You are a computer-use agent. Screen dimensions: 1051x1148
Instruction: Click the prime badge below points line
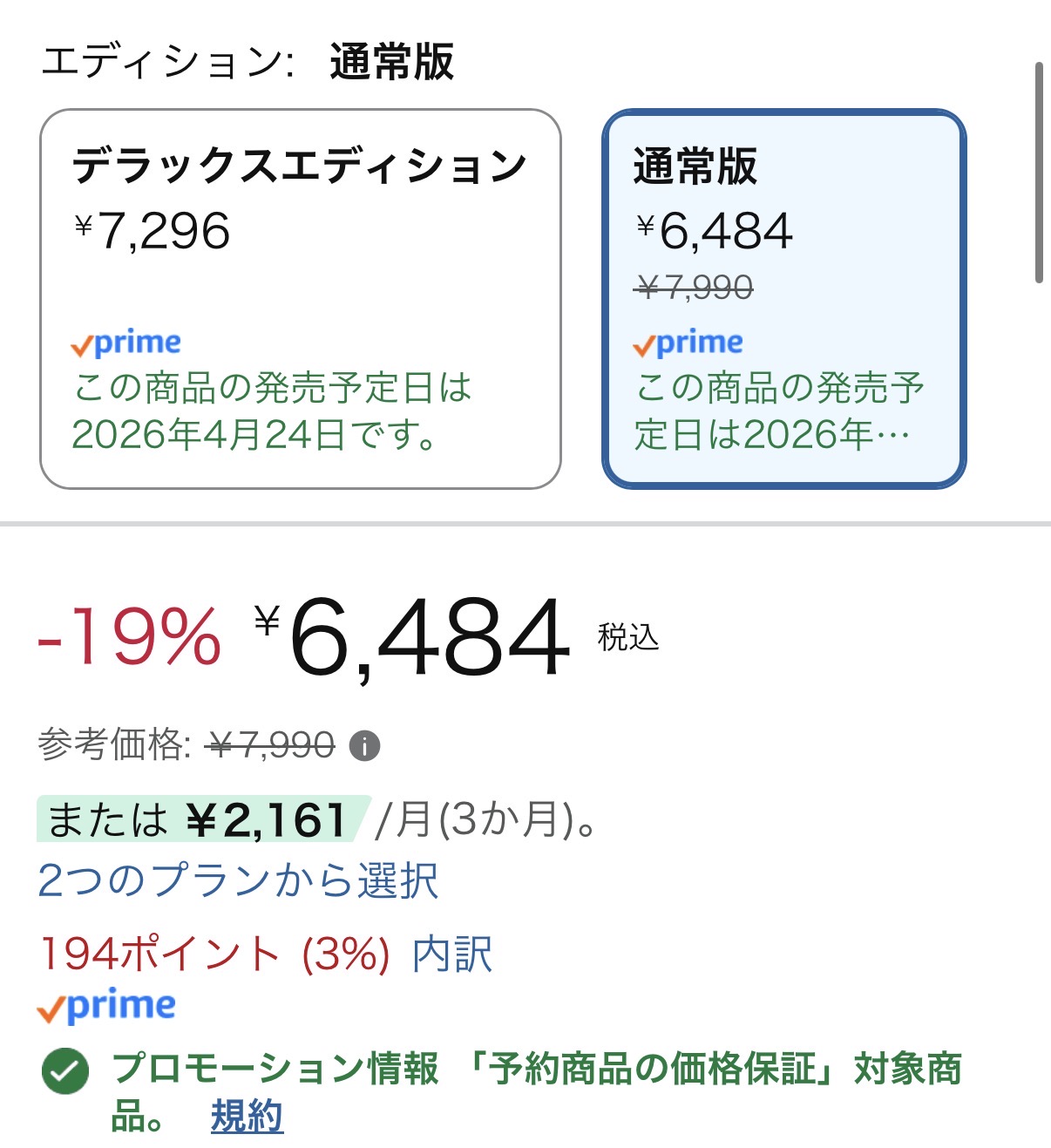106,1006
